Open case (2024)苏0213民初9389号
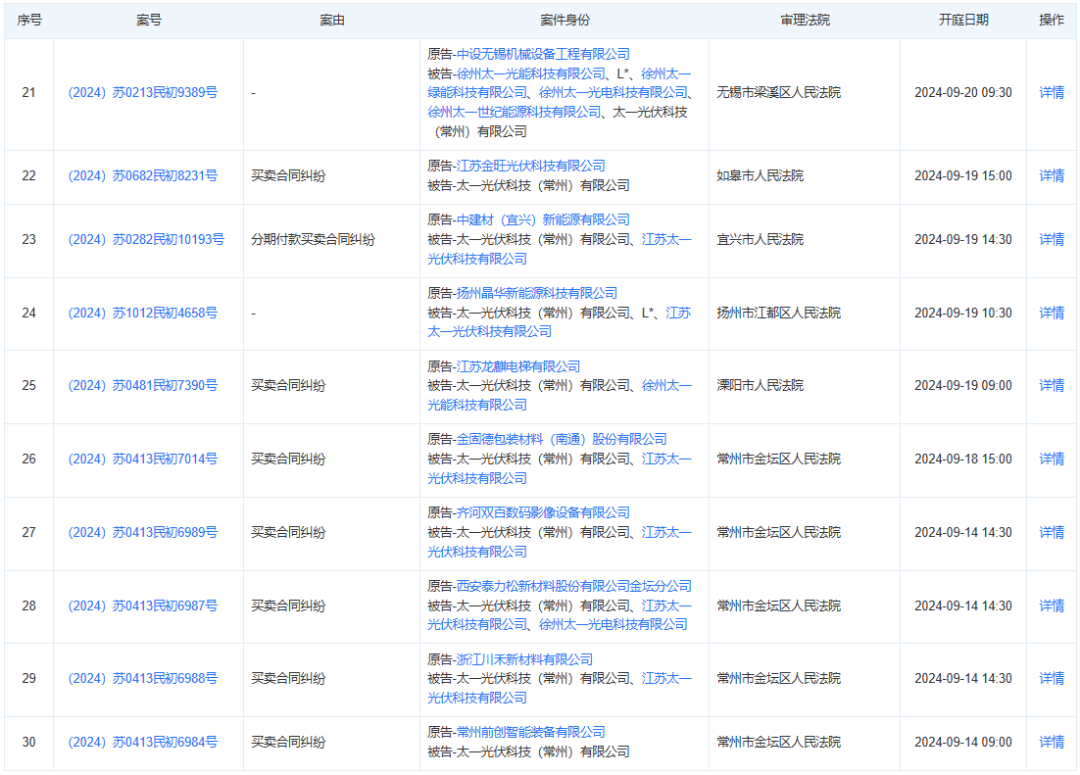 142,93
